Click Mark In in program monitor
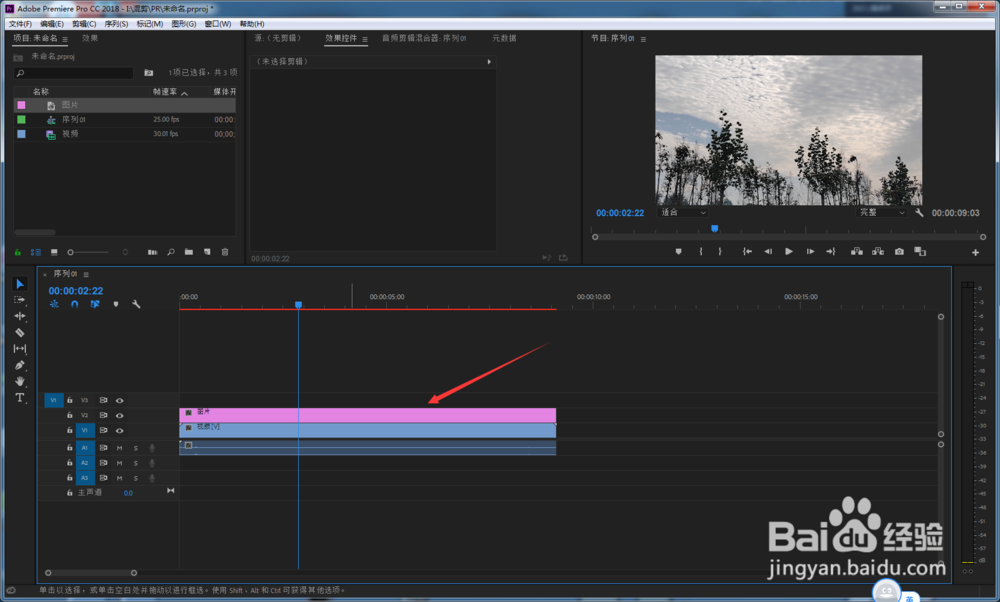 click(700, 252)
